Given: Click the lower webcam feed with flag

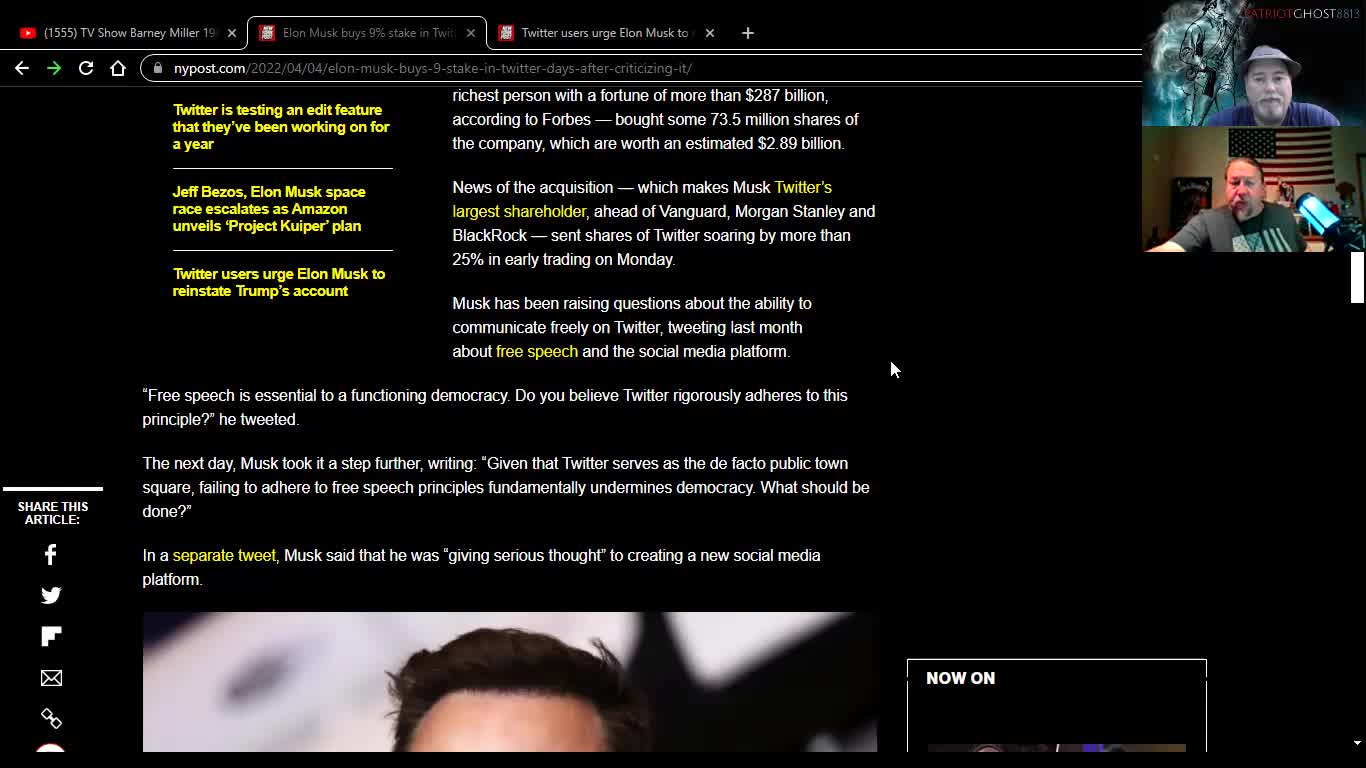Looking at the screenshot, I should (x=1254, y=189).
